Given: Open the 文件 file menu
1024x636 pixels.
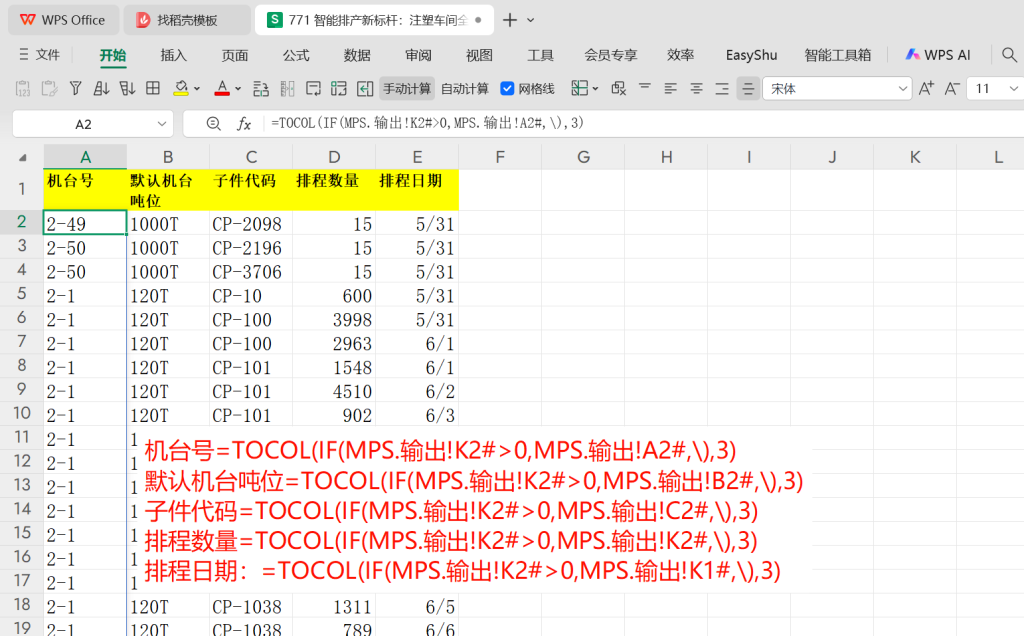Looking at the screenshot, I should (x=40, y=55).
